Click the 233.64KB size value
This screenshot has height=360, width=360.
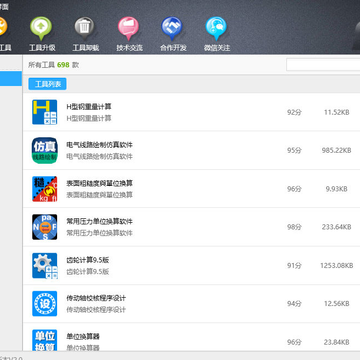[x=336, y=227]
